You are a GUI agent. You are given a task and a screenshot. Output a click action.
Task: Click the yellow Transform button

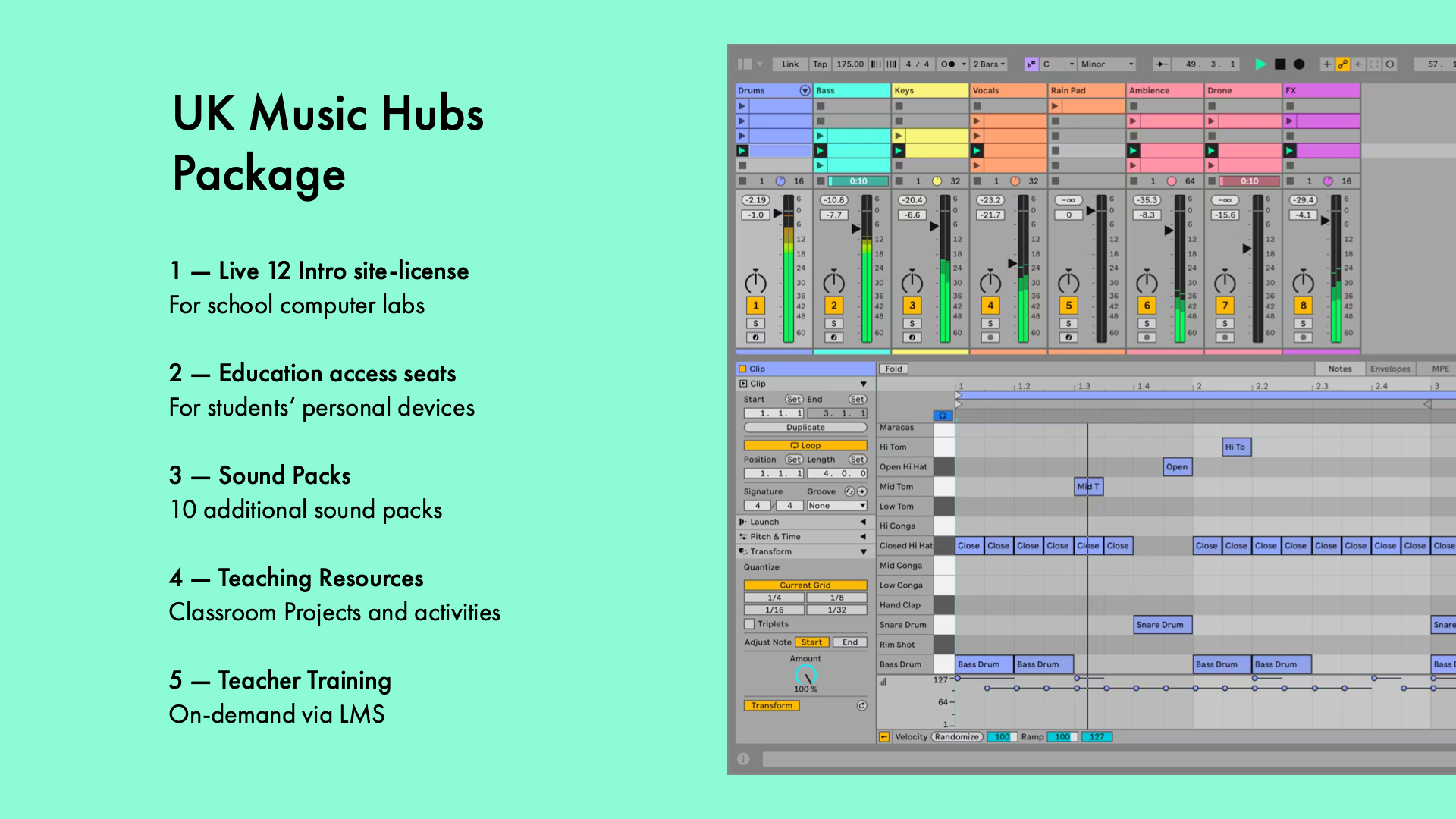coord(772,706)
